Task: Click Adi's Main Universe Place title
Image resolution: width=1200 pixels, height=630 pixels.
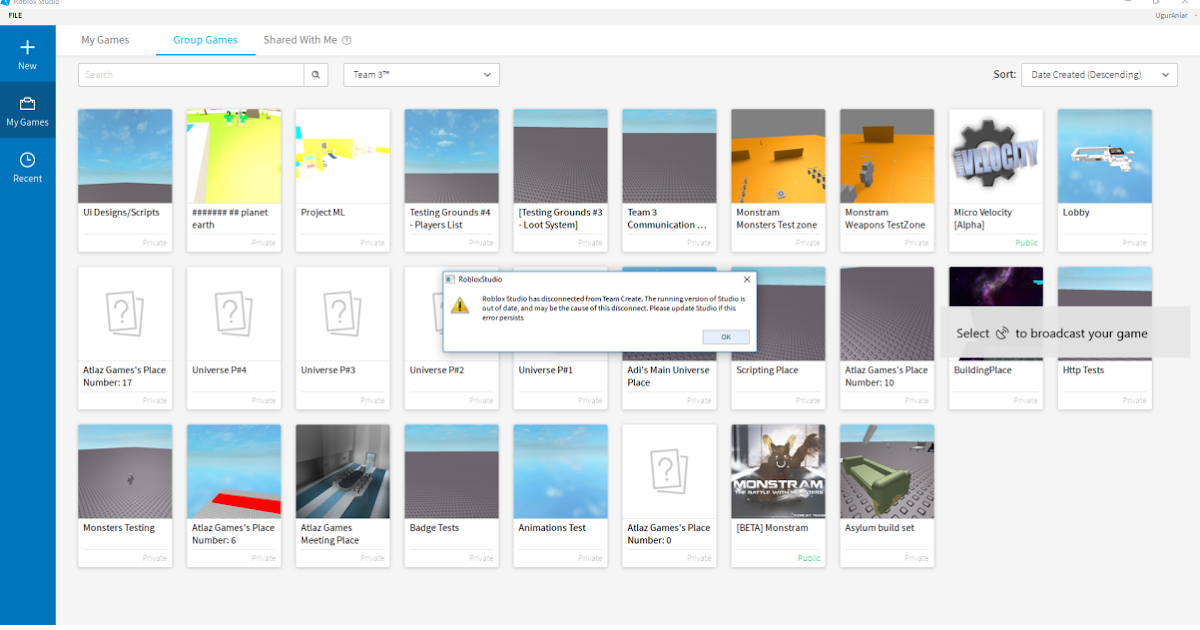Action: coord(668,376)
